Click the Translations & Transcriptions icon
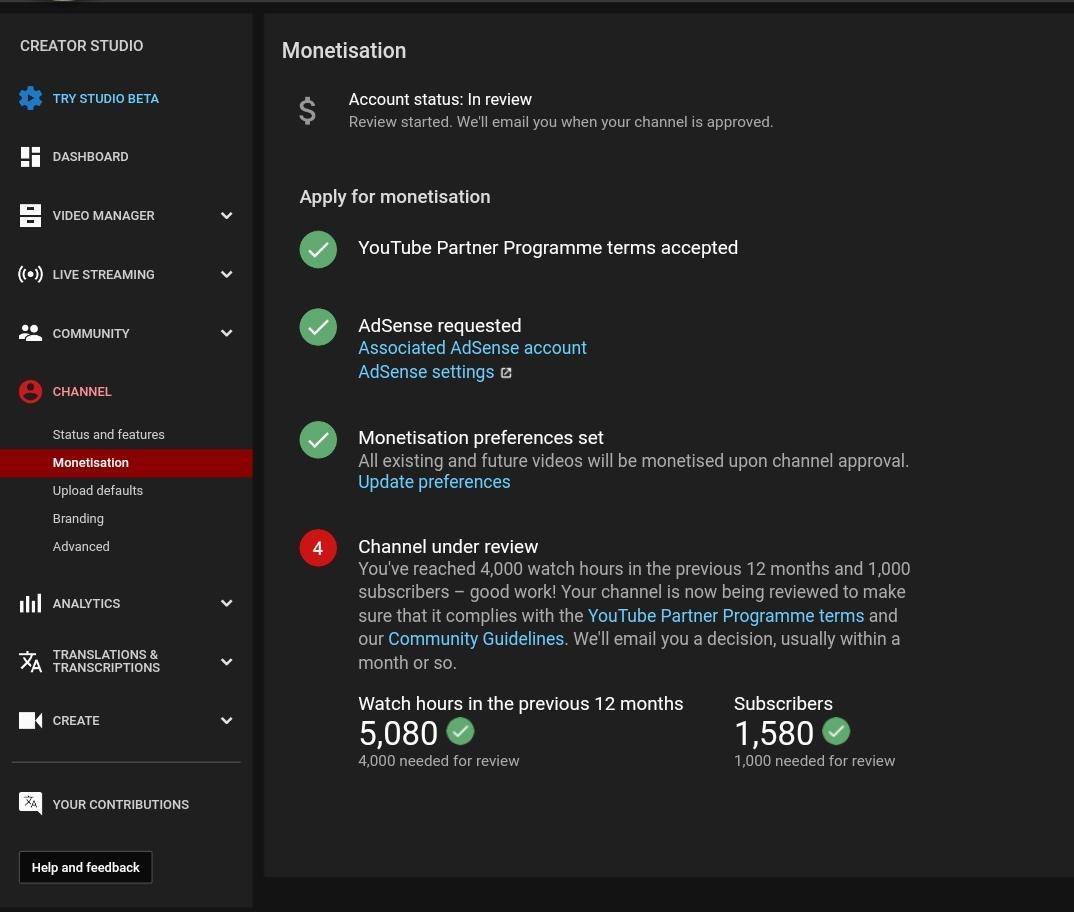The width and height of the screenshot is (1074, 912). coord(30,661)
